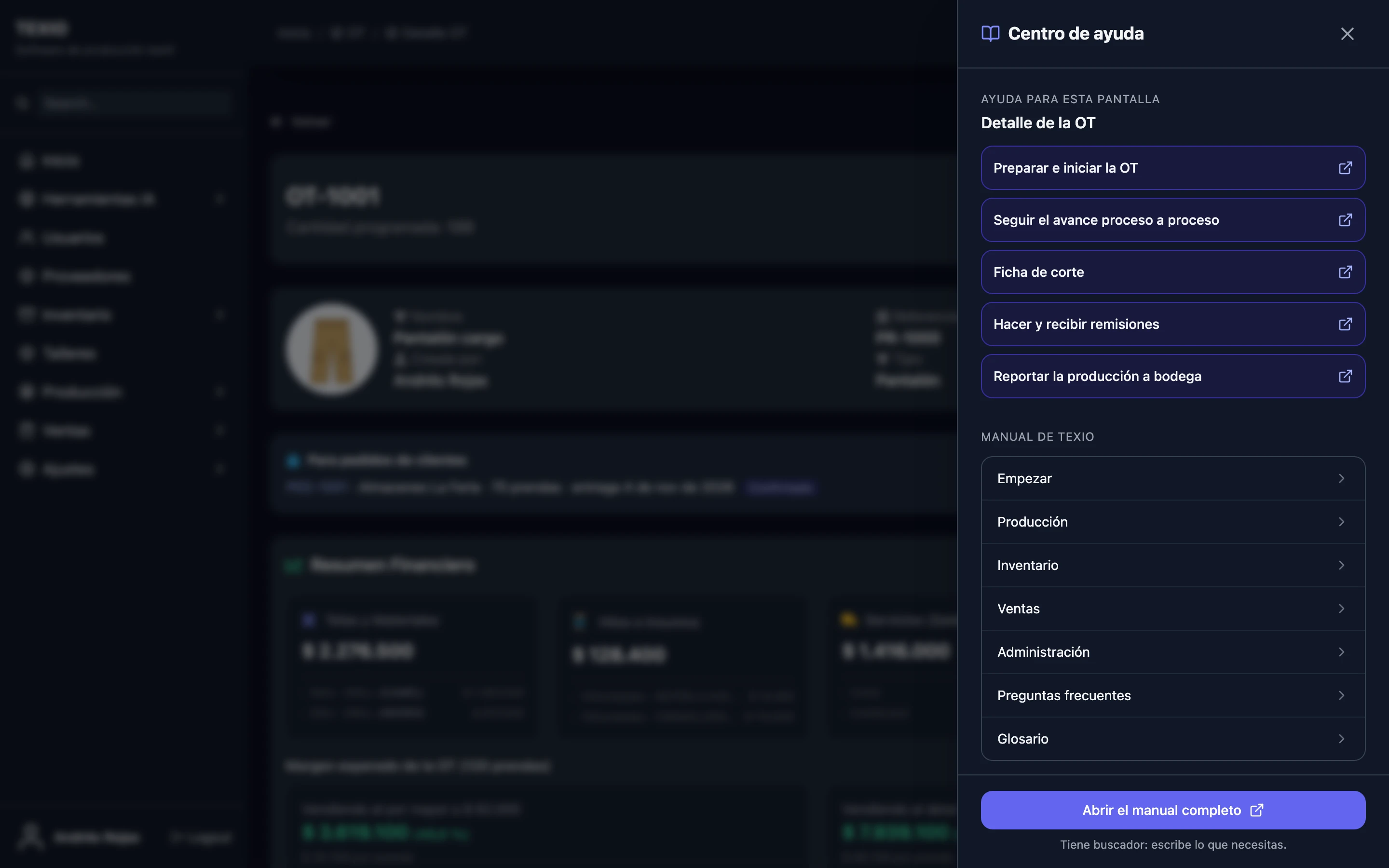Click the Tiene buscador hint text
The height and width of the screenshot is (868, 1389).
pyautogui.click(x=1172, y=844)
